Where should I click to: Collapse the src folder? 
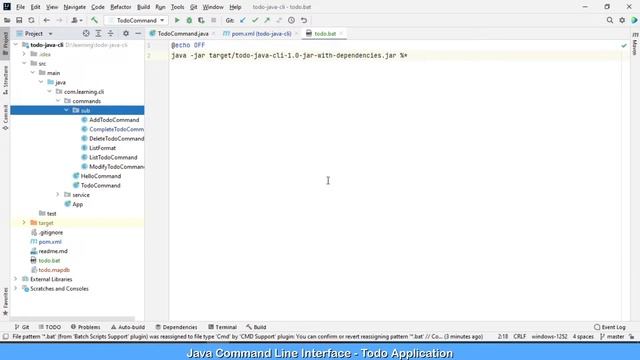[24, 63]
